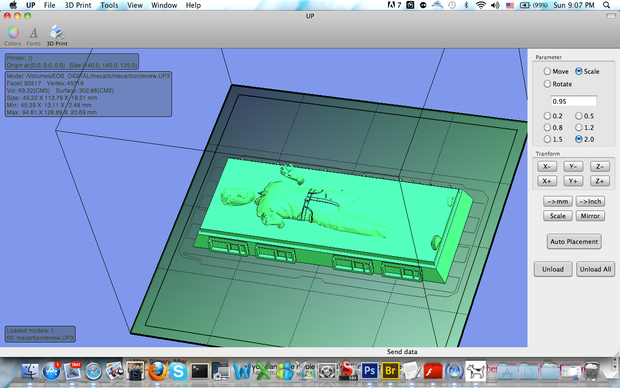Open the Tools menu
The width and height of the screenshot is (620, 388).
click(x=109, y=5)
